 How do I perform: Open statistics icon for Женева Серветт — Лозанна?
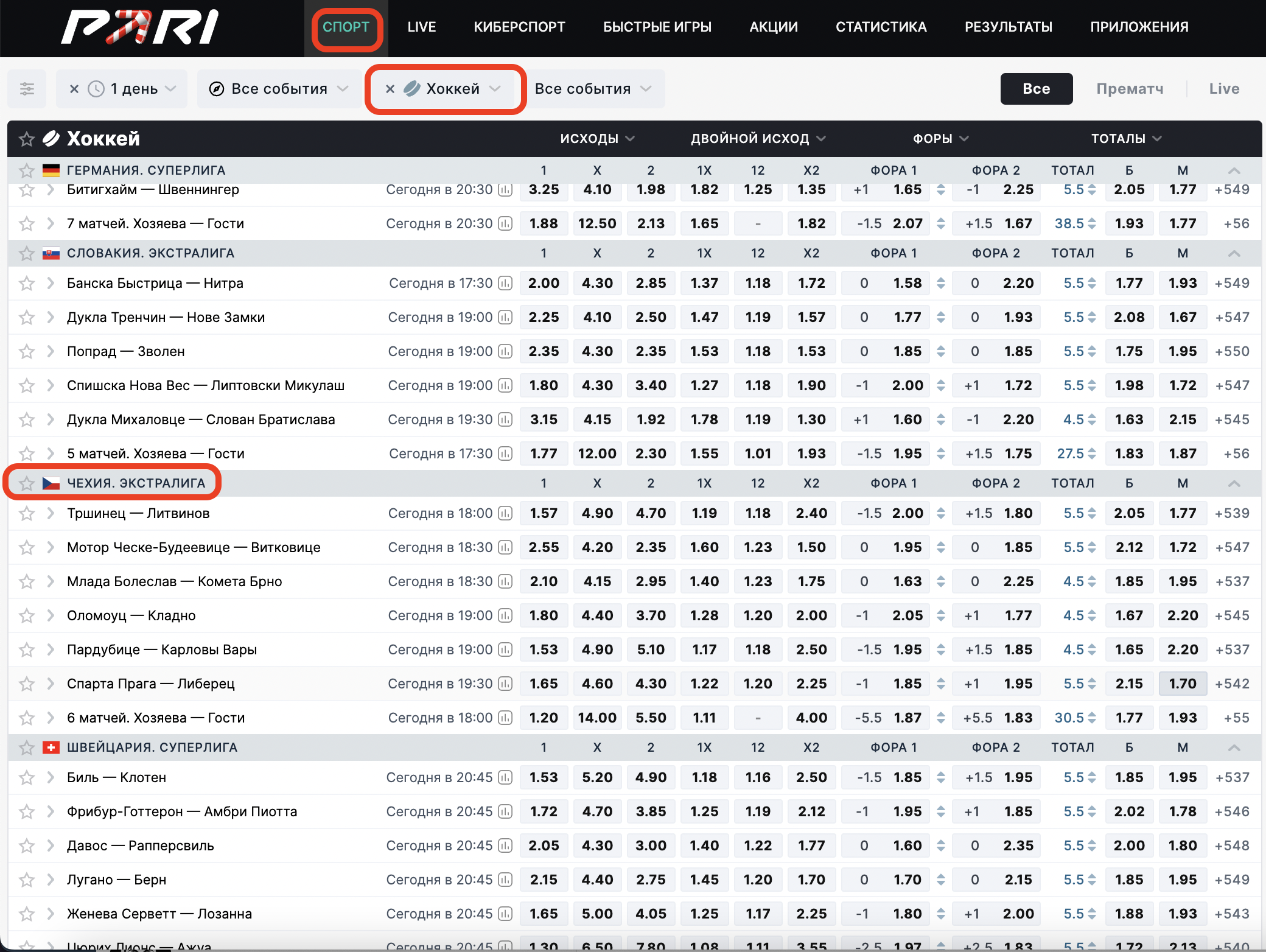(x=505, y=914)
